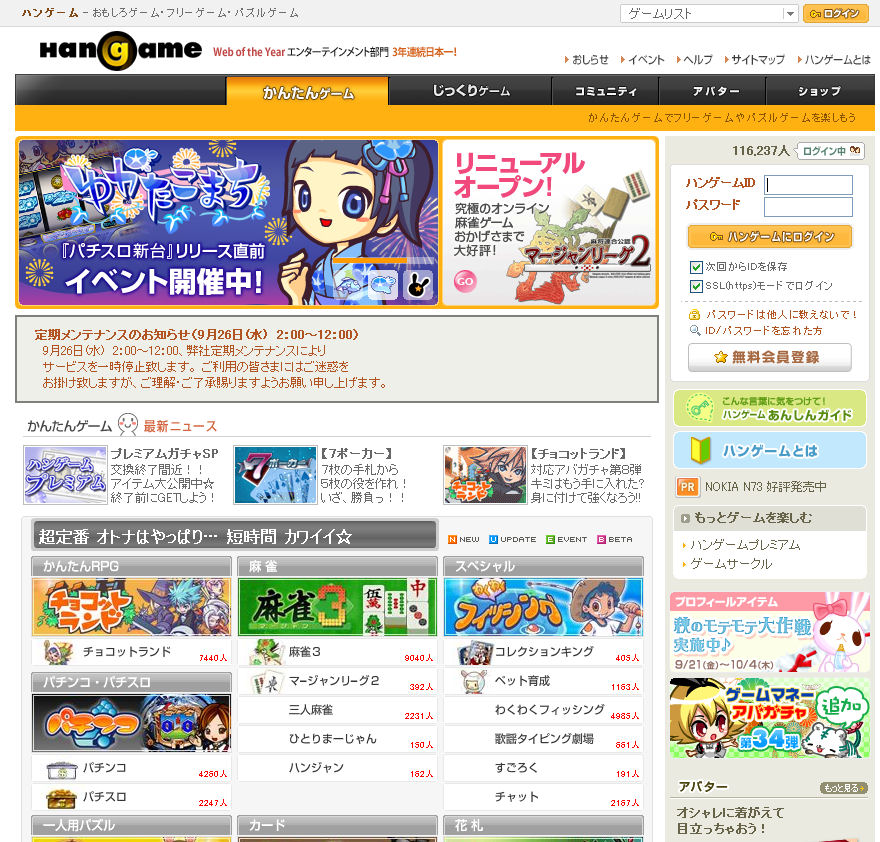Click the 麻雀3 game list icon
This screenshot has height=842, width=880.
pos(264,653)
